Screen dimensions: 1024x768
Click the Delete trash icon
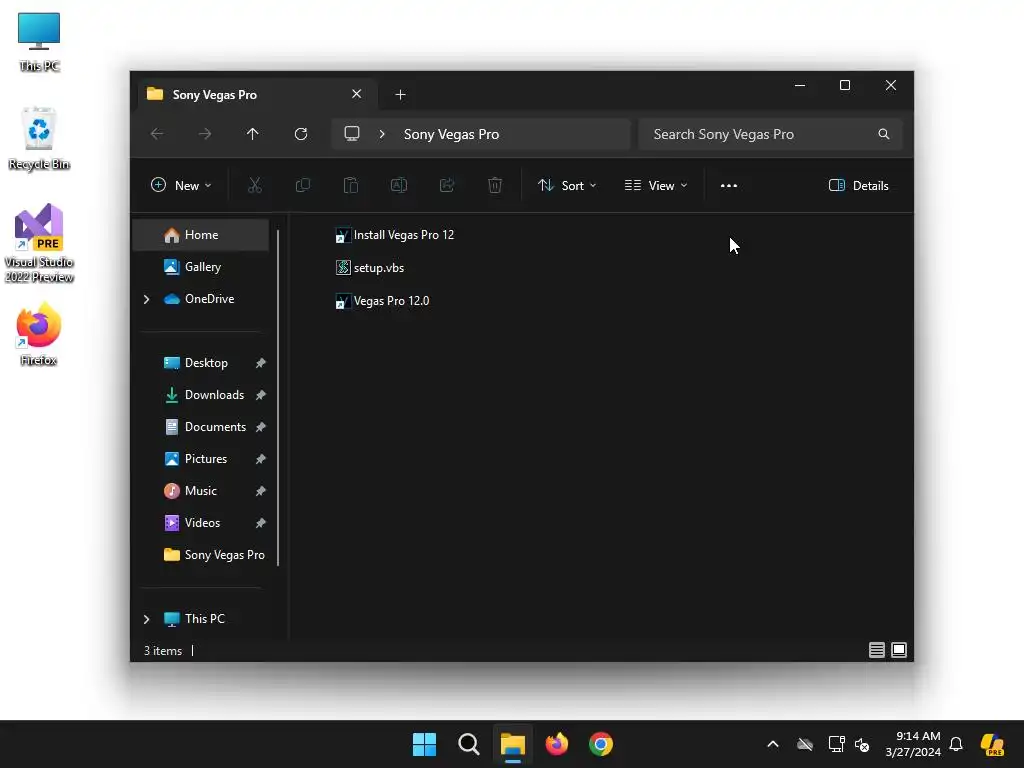495,185
